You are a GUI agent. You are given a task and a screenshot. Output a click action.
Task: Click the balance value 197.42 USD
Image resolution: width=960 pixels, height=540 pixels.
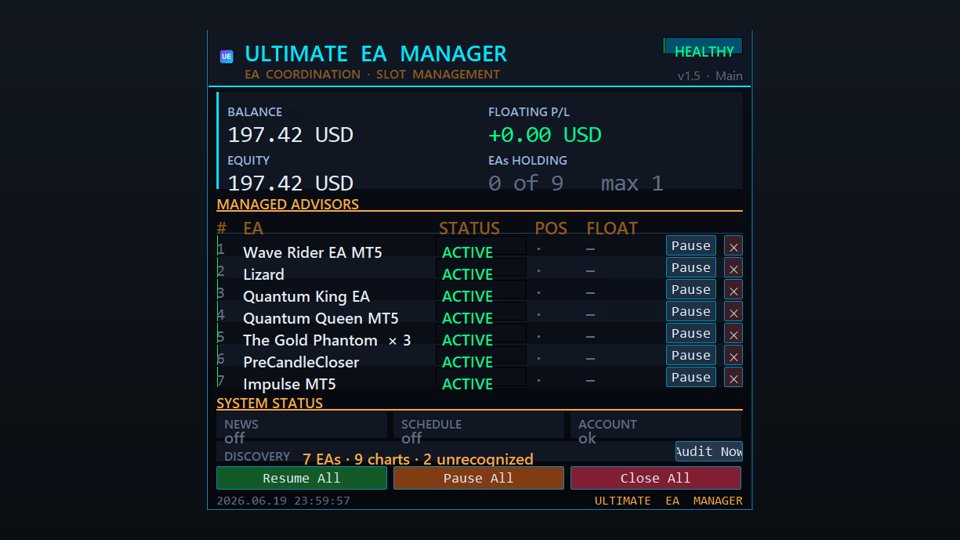[290, 135]
